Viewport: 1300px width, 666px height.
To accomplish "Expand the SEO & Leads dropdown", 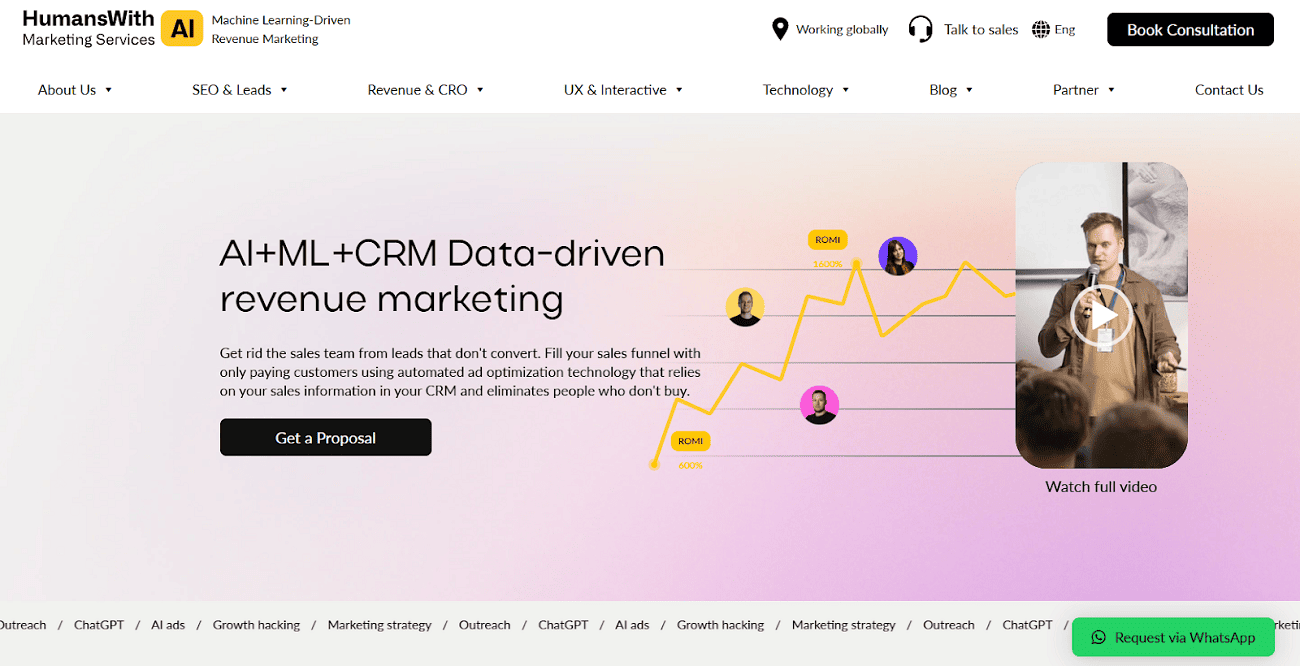I will pos(240,90).
